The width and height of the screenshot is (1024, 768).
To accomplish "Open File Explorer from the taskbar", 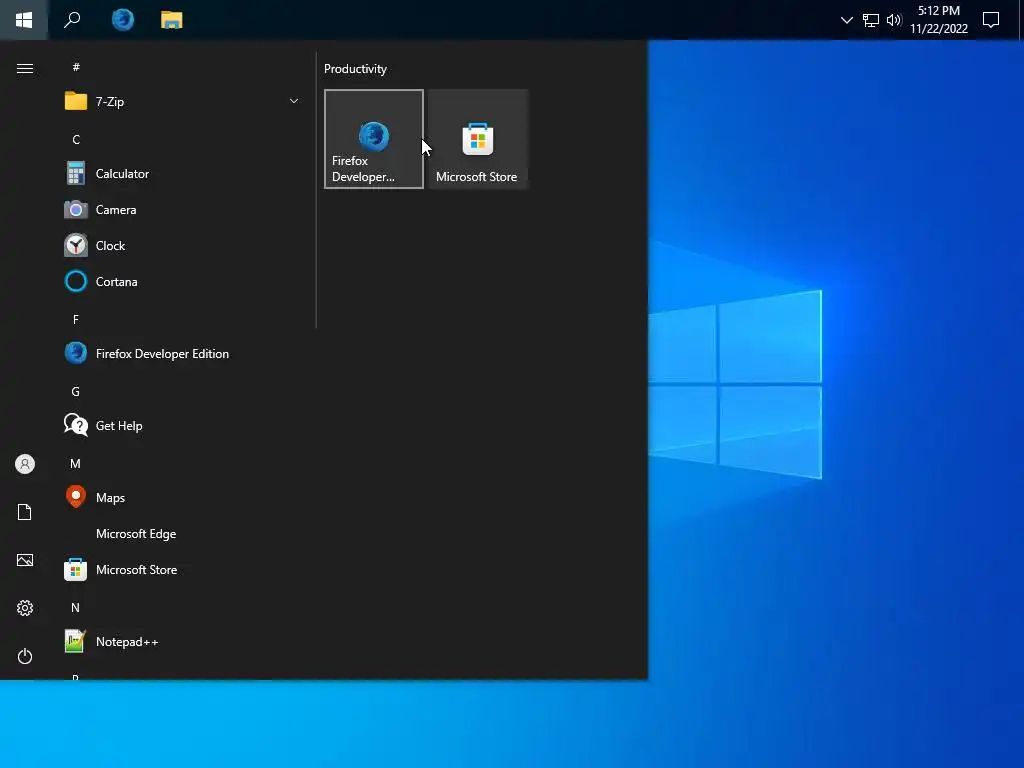I will tap(172, 20).
